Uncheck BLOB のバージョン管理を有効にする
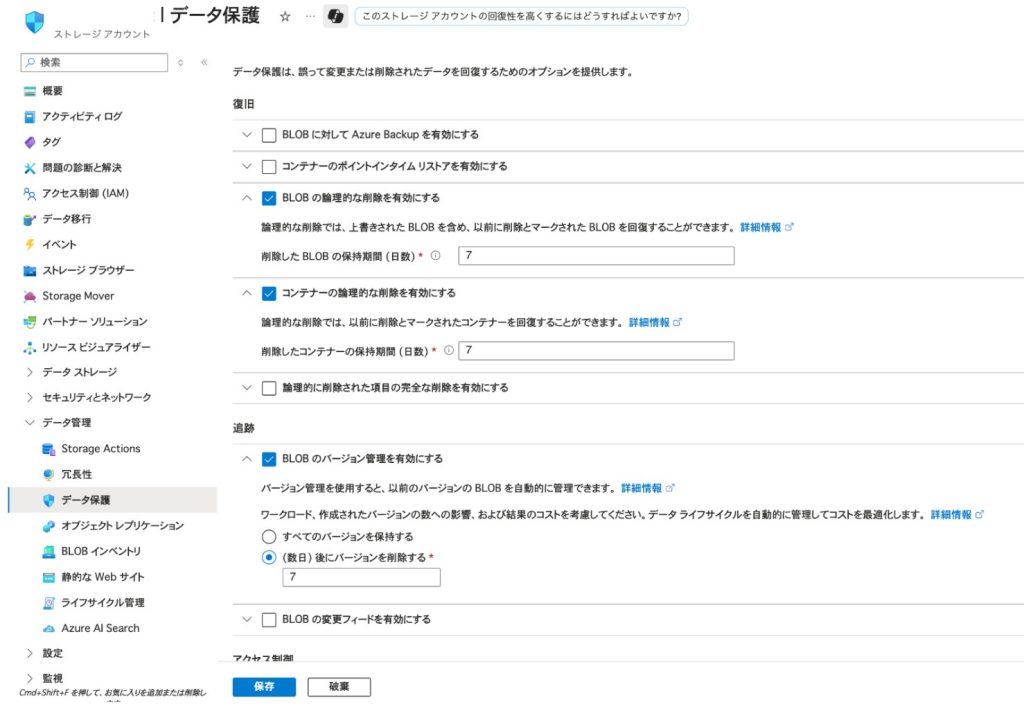This screenshot has width=1024, height=718. (268, 459)
